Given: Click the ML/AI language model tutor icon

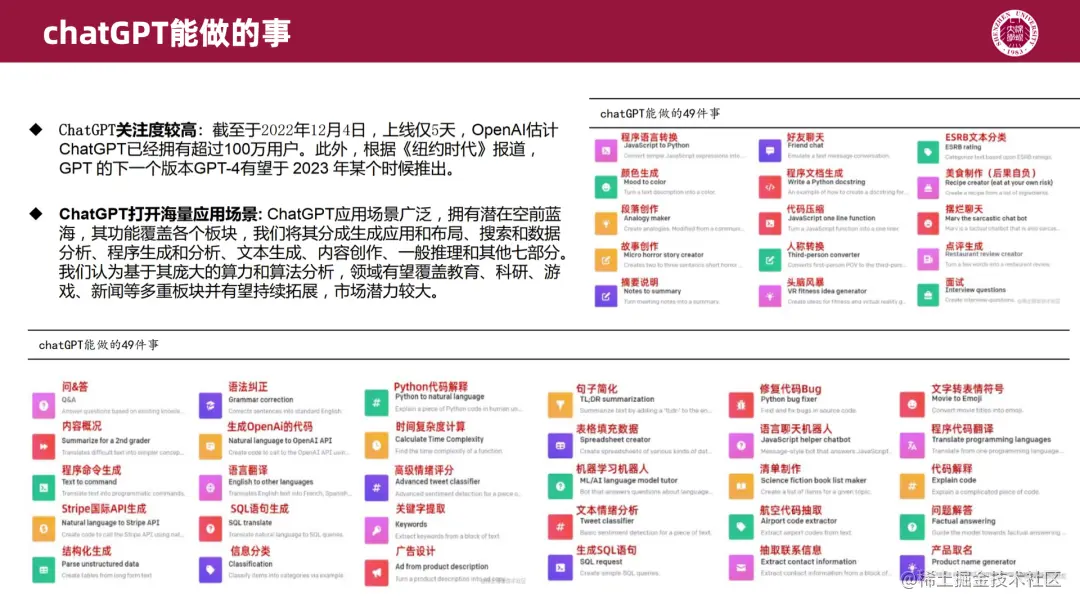Looking at the screenshot, I should [x=560, y=486].
